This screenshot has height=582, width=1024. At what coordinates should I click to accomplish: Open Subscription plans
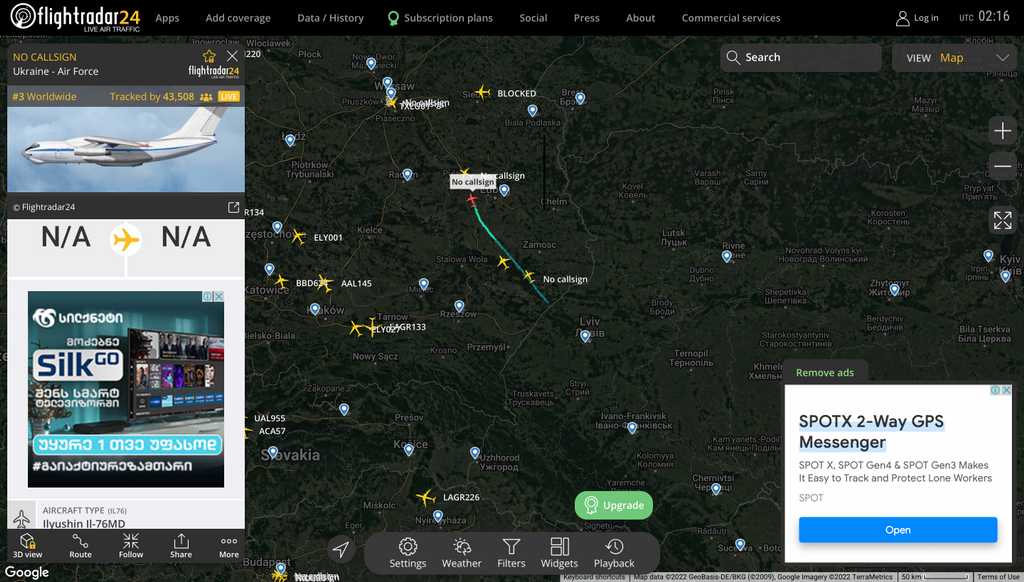click(440, 18)
